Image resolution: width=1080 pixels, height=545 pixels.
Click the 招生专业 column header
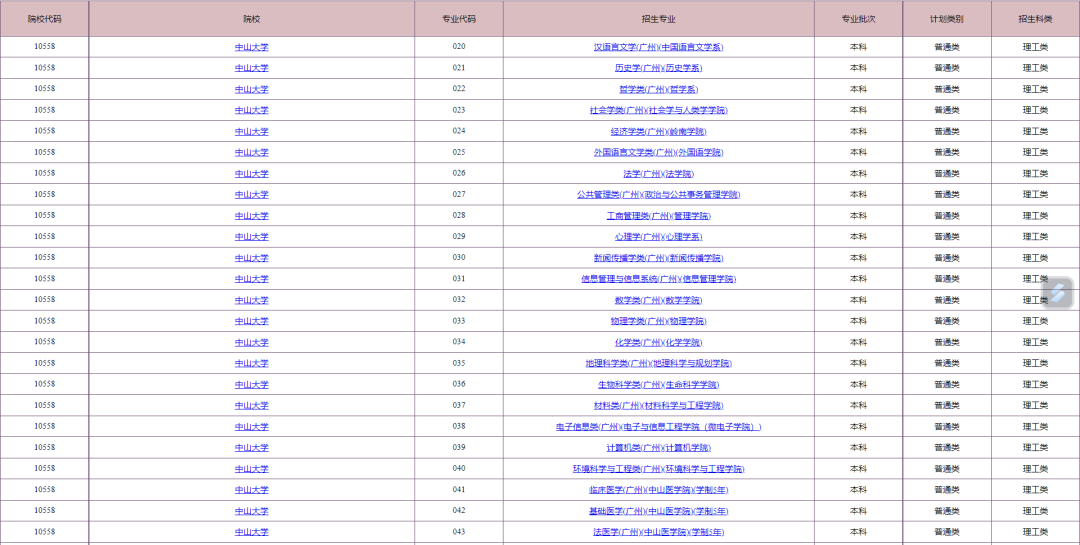coord(658,19)
